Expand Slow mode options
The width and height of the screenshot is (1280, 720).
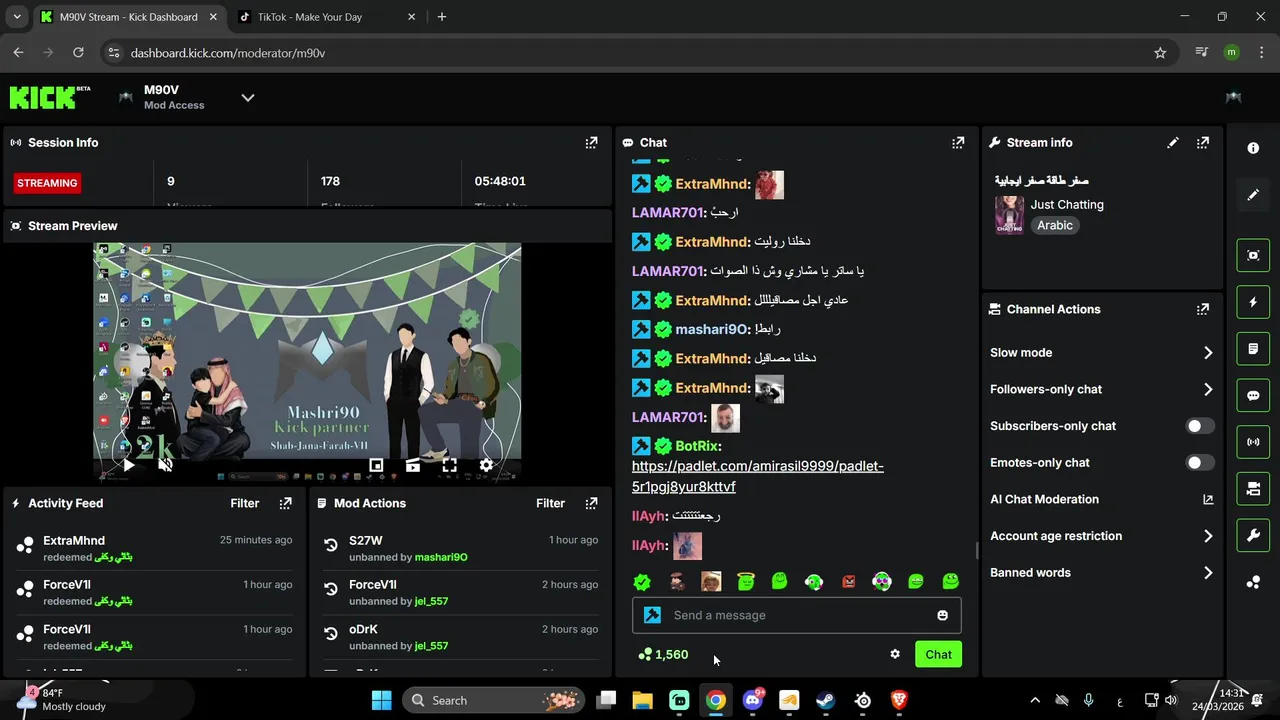tap(1101, 353)
